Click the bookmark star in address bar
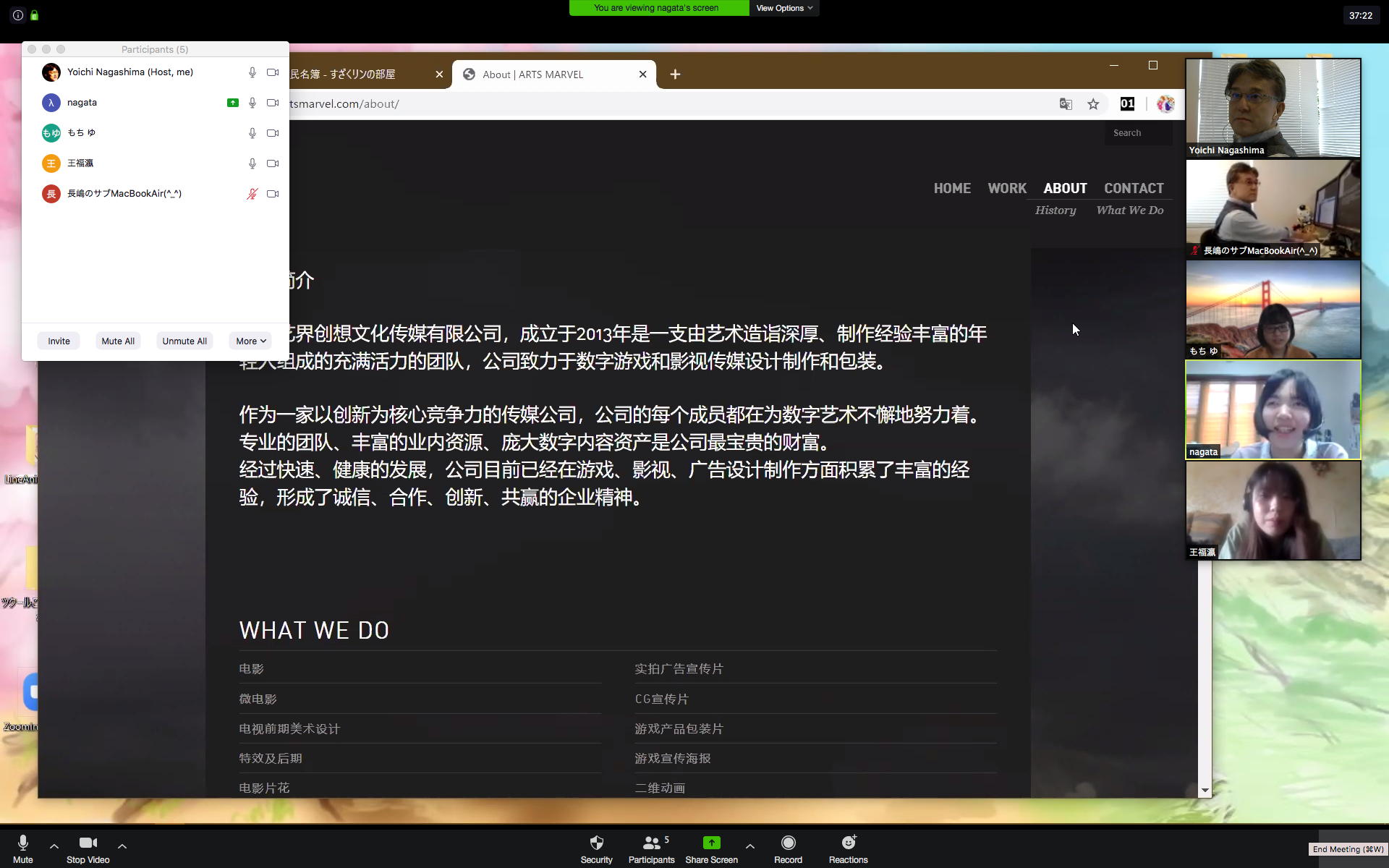1389x868 pixels. point(1093,104)
